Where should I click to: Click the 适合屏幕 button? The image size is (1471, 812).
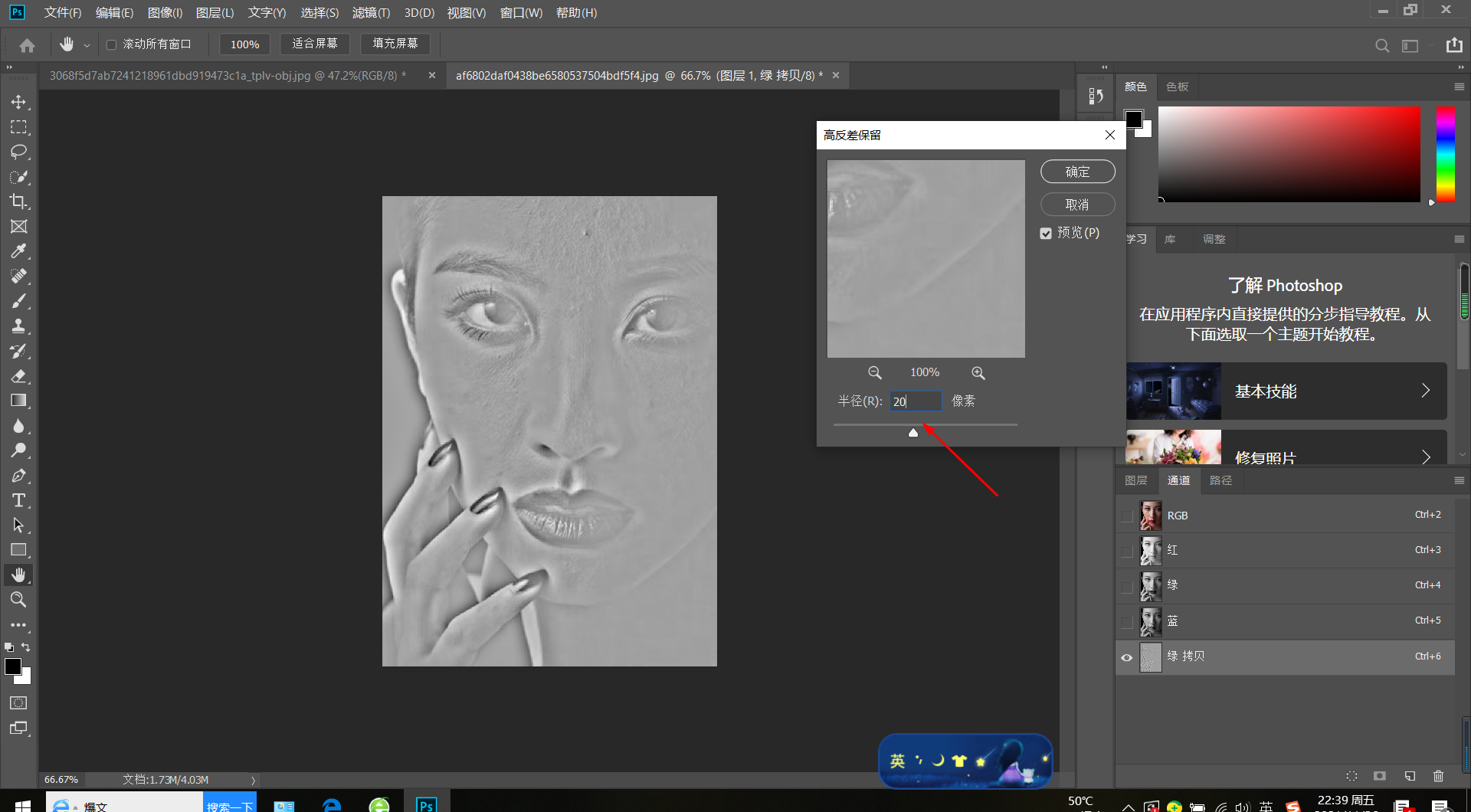click(x=315, y=44)
